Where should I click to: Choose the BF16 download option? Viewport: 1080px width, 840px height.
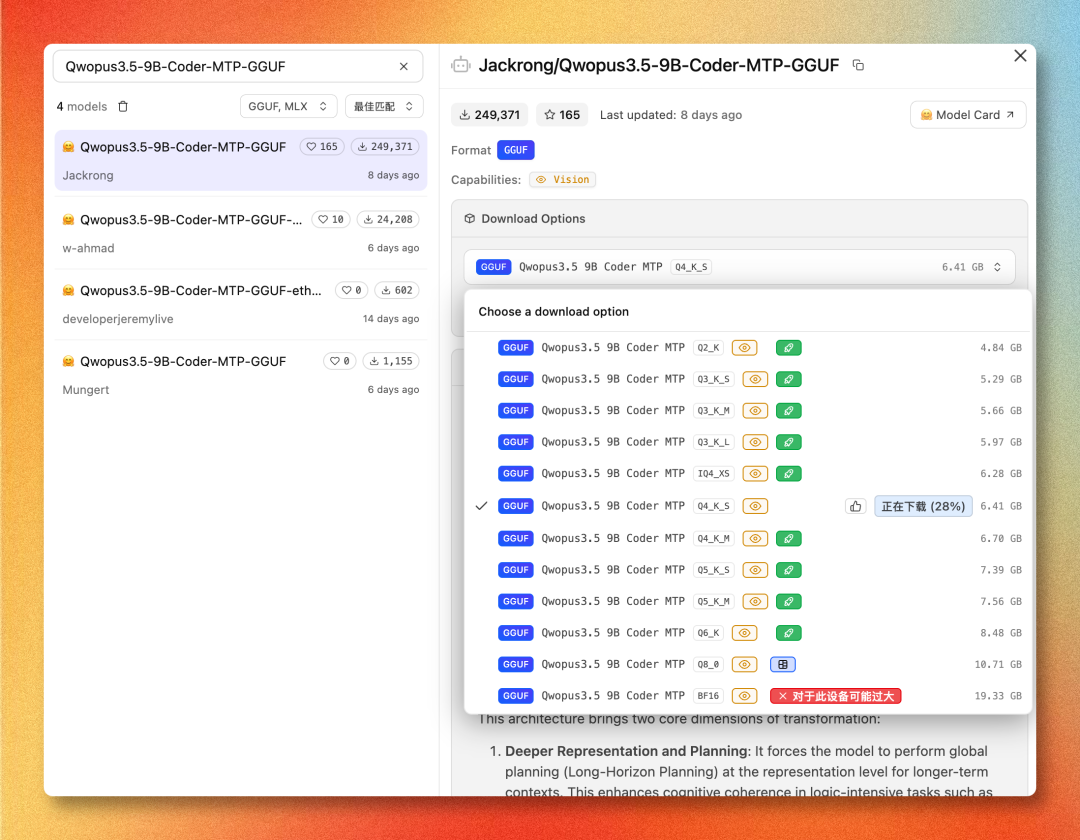pyautogui.click(x=749, y=696)
